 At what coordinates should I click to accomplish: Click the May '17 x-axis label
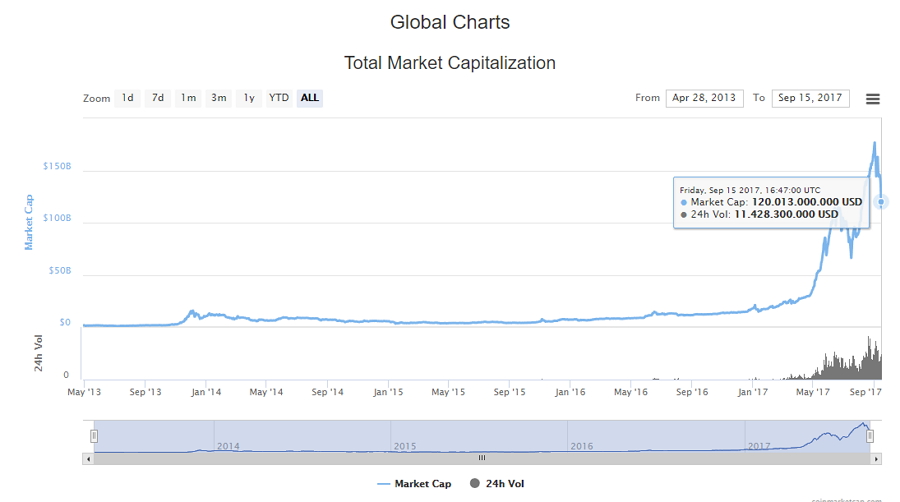[813, 392]
